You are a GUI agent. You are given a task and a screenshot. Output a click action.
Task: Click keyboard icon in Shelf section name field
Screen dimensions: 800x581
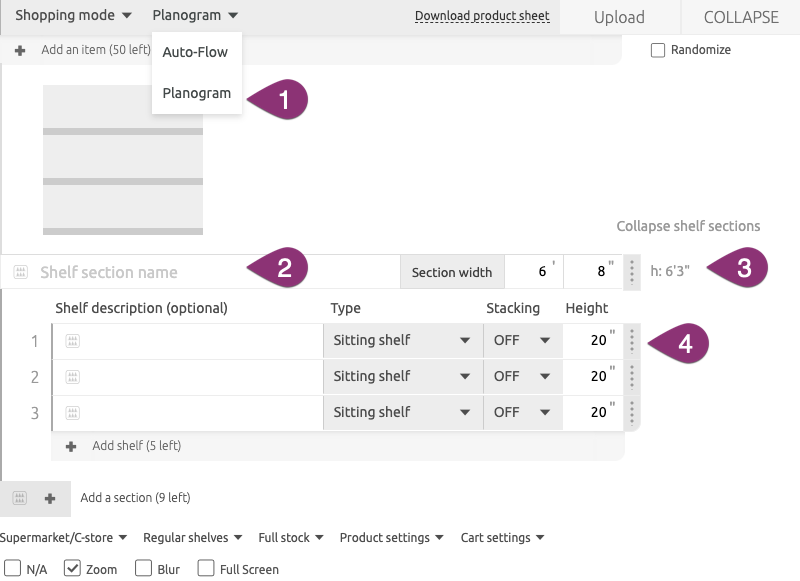(x=20, y=272)
